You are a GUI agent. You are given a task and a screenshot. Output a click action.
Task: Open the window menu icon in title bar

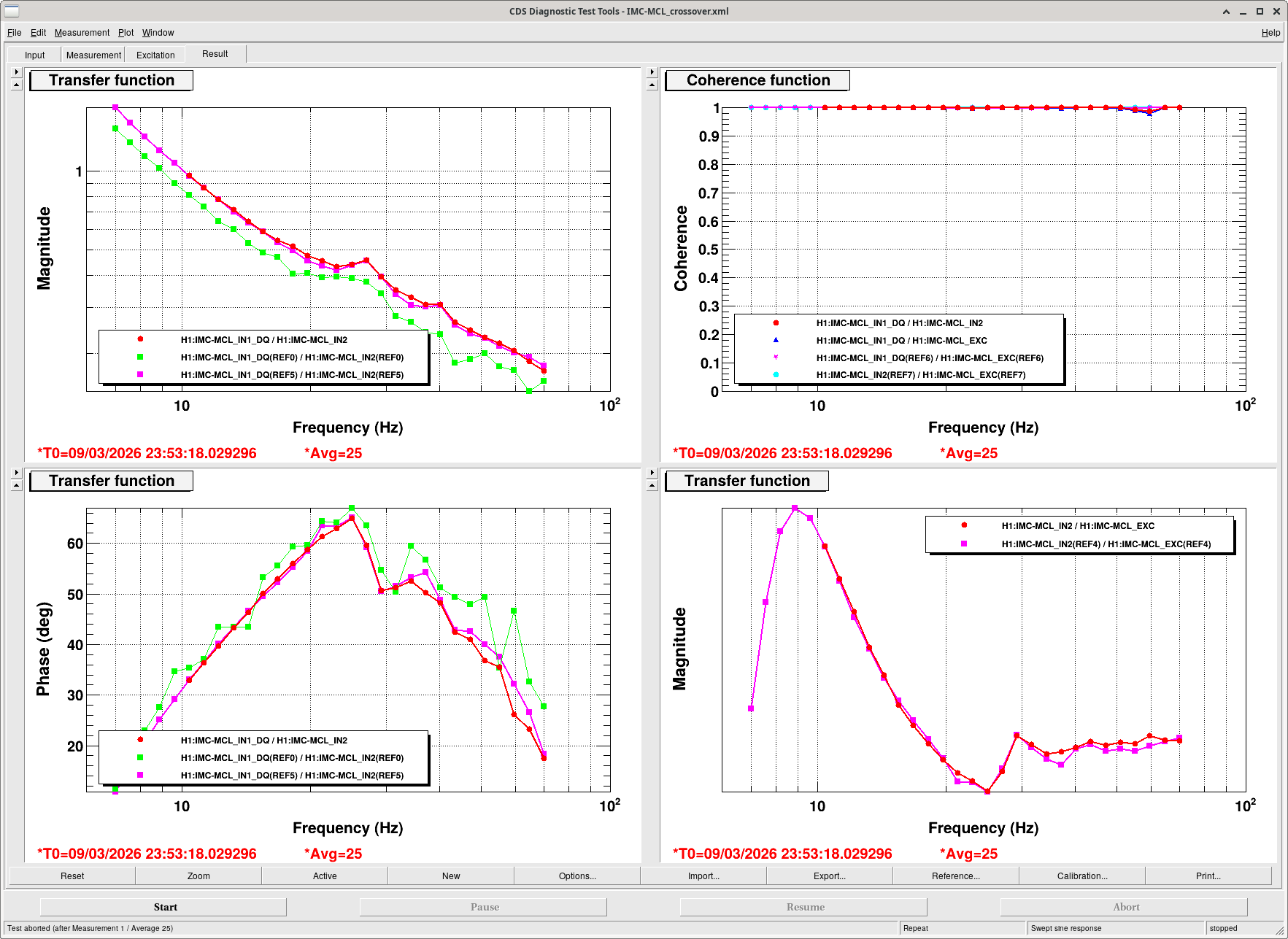(x=12, y=11)
